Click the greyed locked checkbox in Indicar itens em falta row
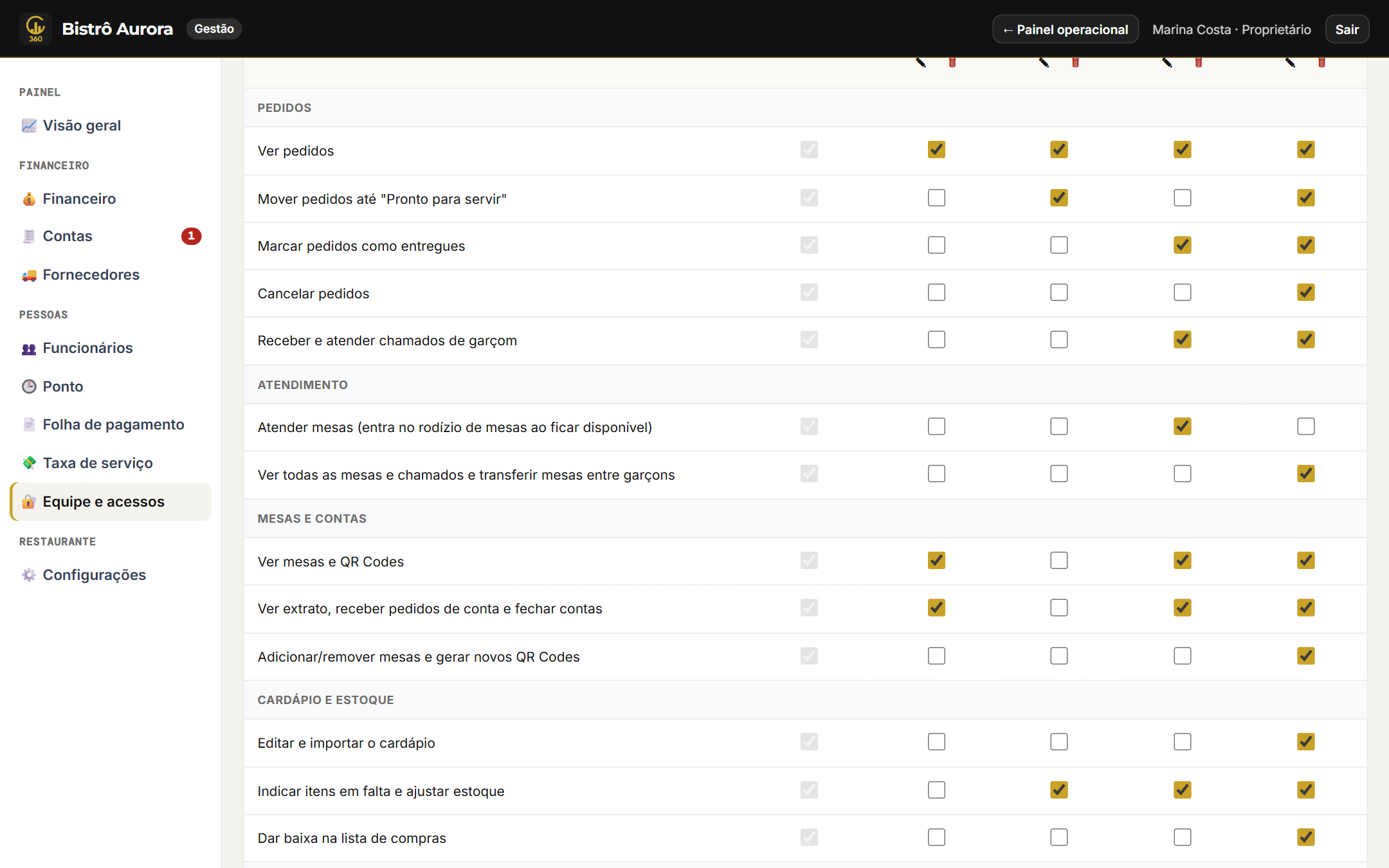The height and width of the screenshot is (868, 1389). [x=809, y=790]
